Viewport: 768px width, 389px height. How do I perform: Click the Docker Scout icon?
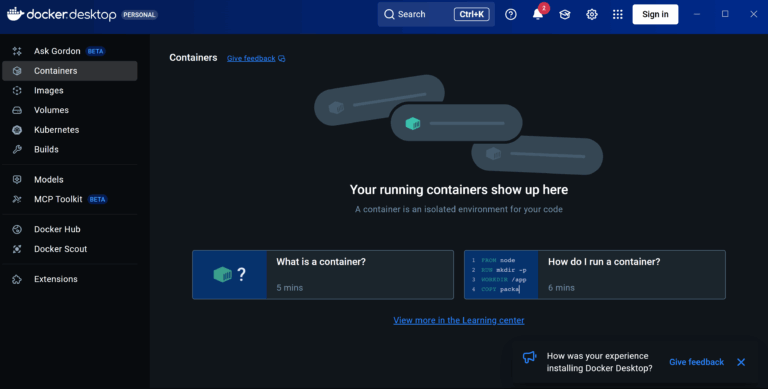click(17, 249)
